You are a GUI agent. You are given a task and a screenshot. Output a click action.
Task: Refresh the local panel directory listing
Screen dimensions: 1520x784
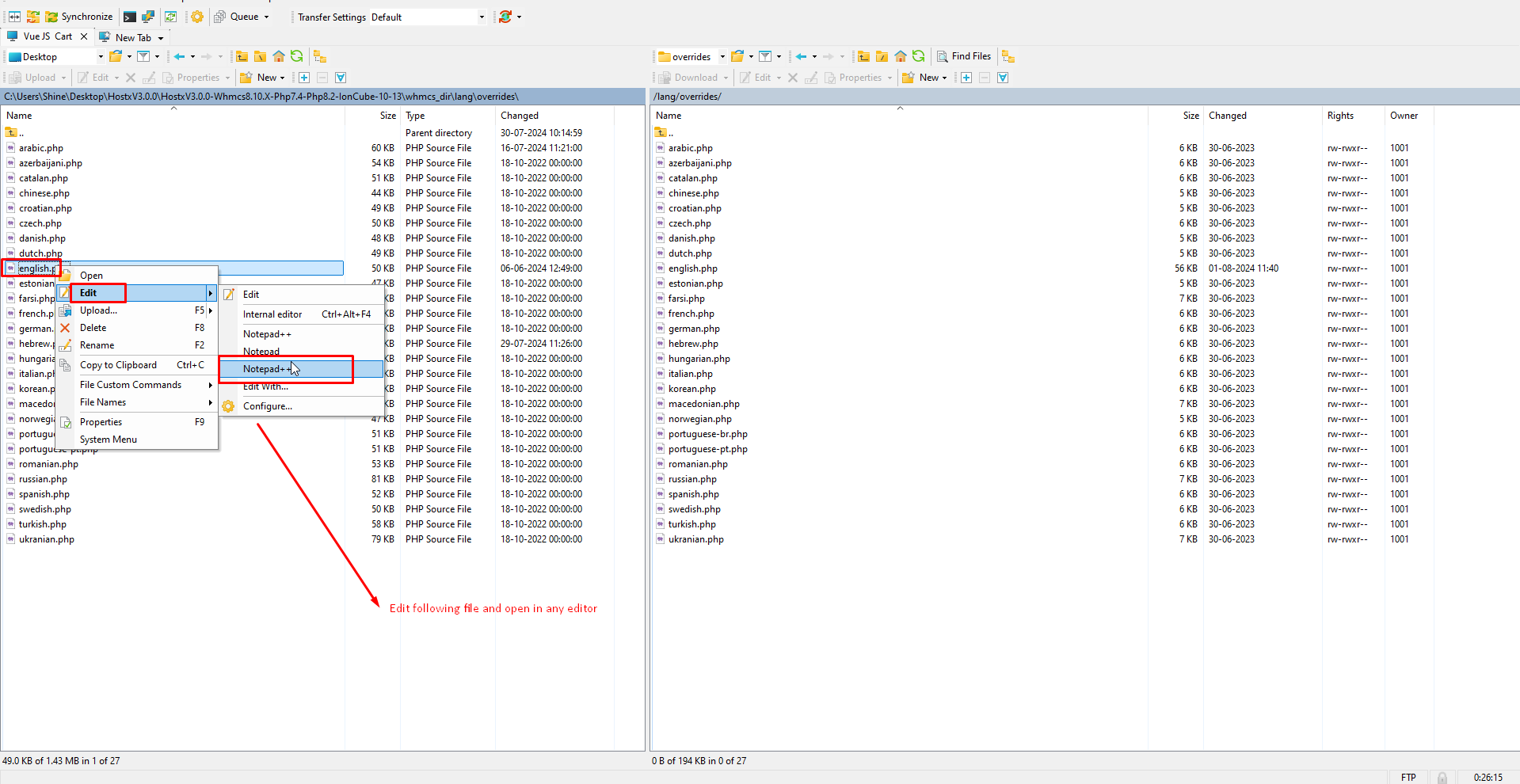pos(297,56)
